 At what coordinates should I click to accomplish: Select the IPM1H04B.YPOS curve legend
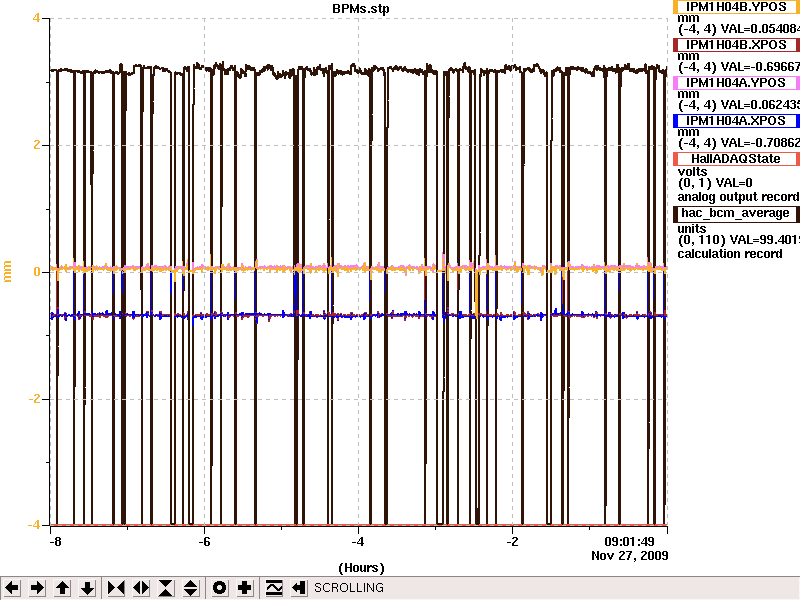coord(736,7)
